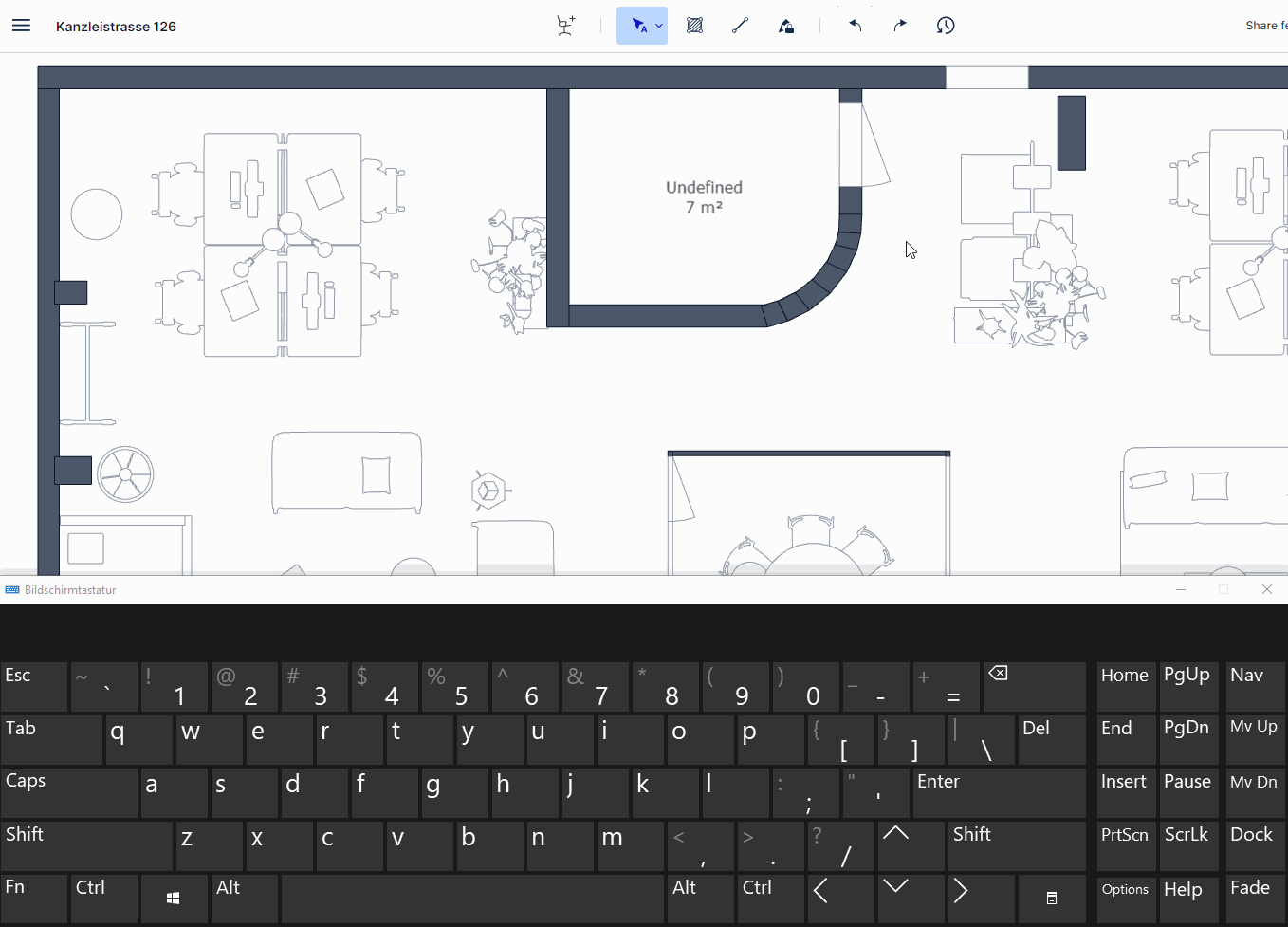The height and width of the screenshot is (927, 1288).
Task: Click the Mv Up key
Action: click(1256, 740)
